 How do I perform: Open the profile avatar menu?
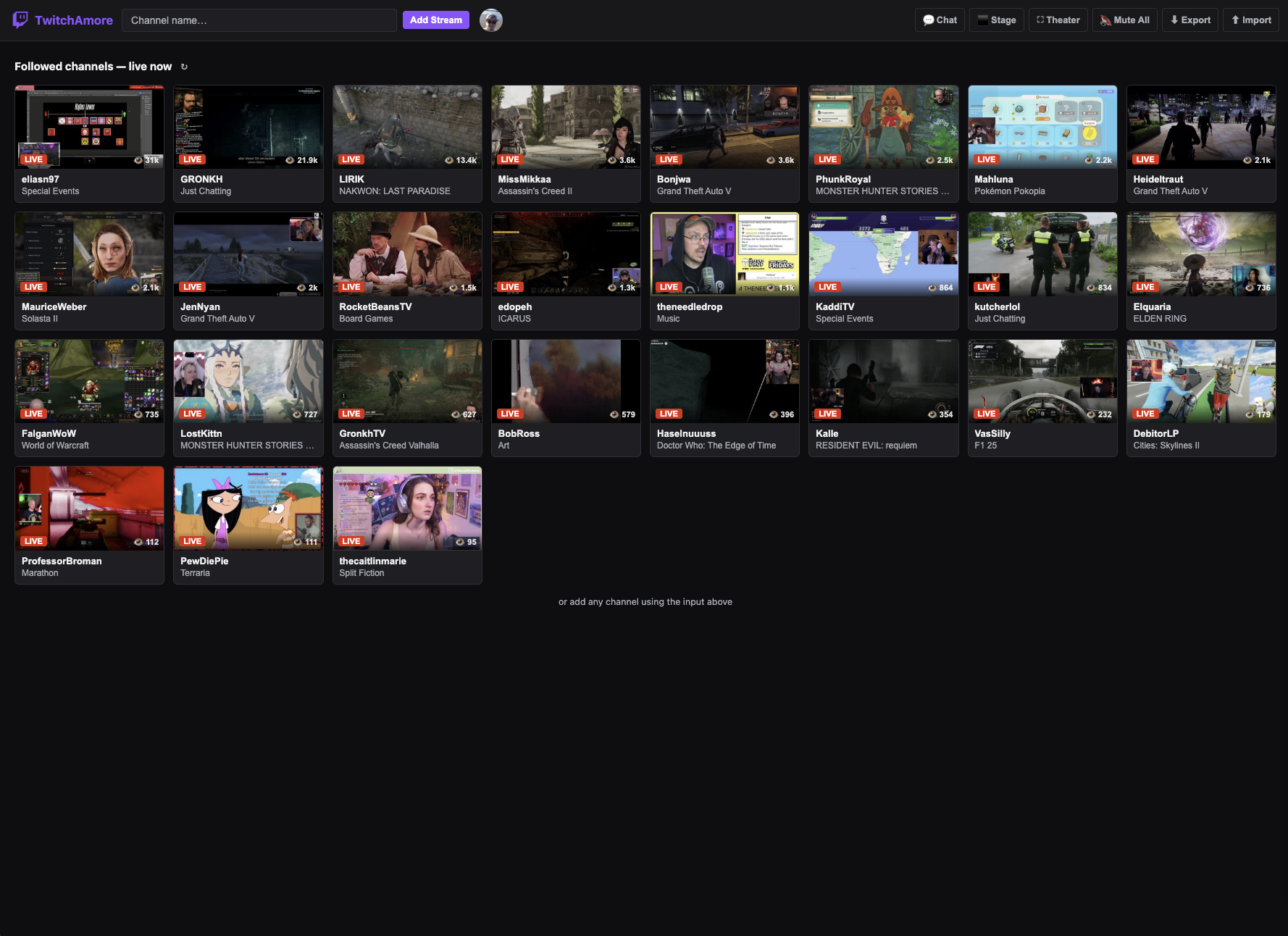(x=491, y=20)
